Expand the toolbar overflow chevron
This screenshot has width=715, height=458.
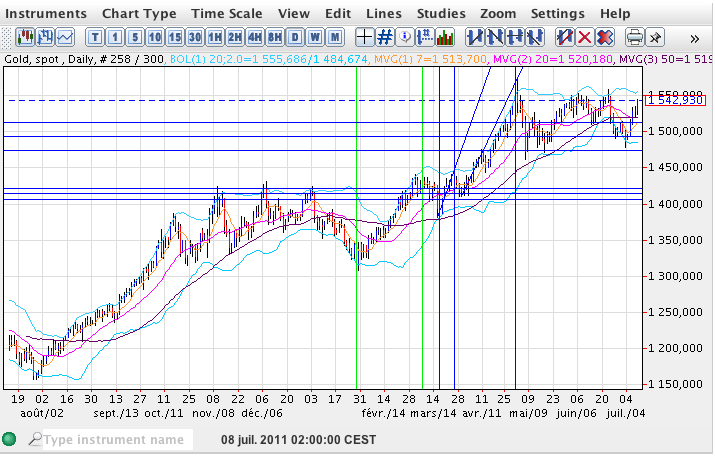(694, 38)
